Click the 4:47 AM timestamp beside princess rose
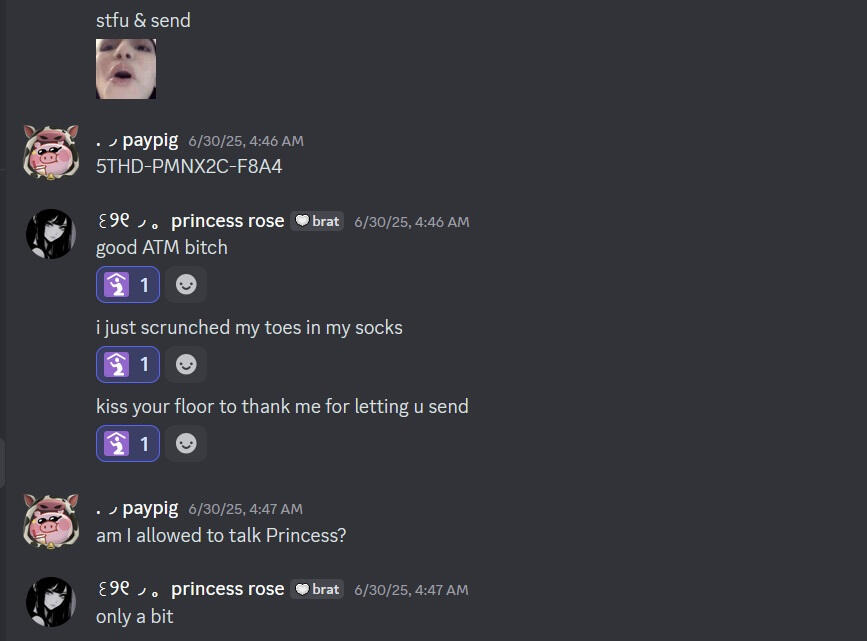867x641 pixels. coord(411,590)
